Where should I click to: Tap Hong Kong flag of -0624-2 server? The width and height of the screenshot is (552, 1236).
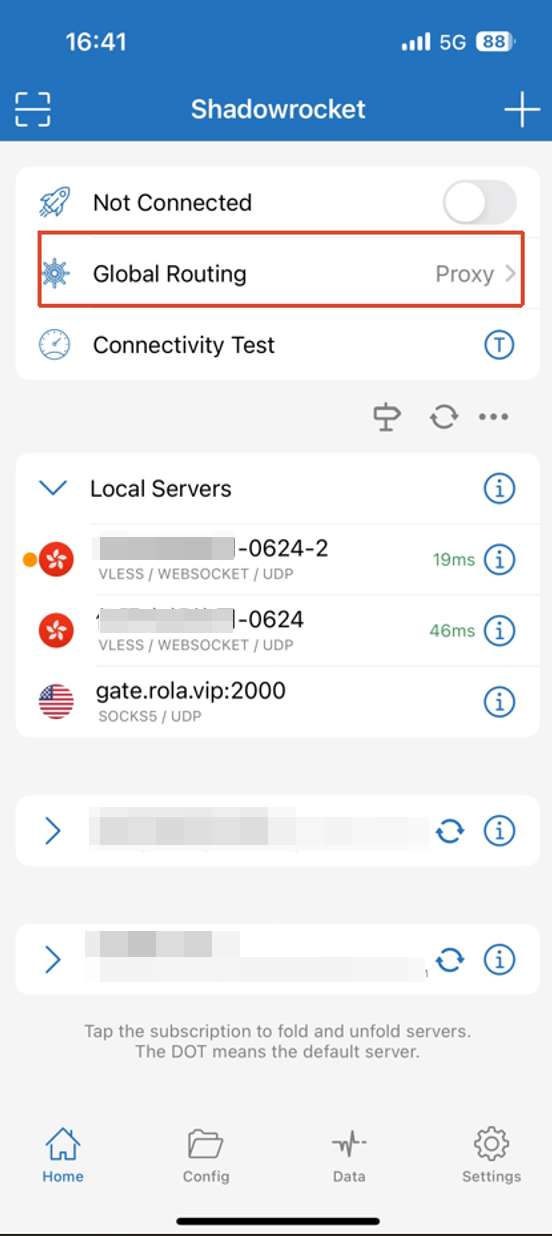click(x=56, y=560)
